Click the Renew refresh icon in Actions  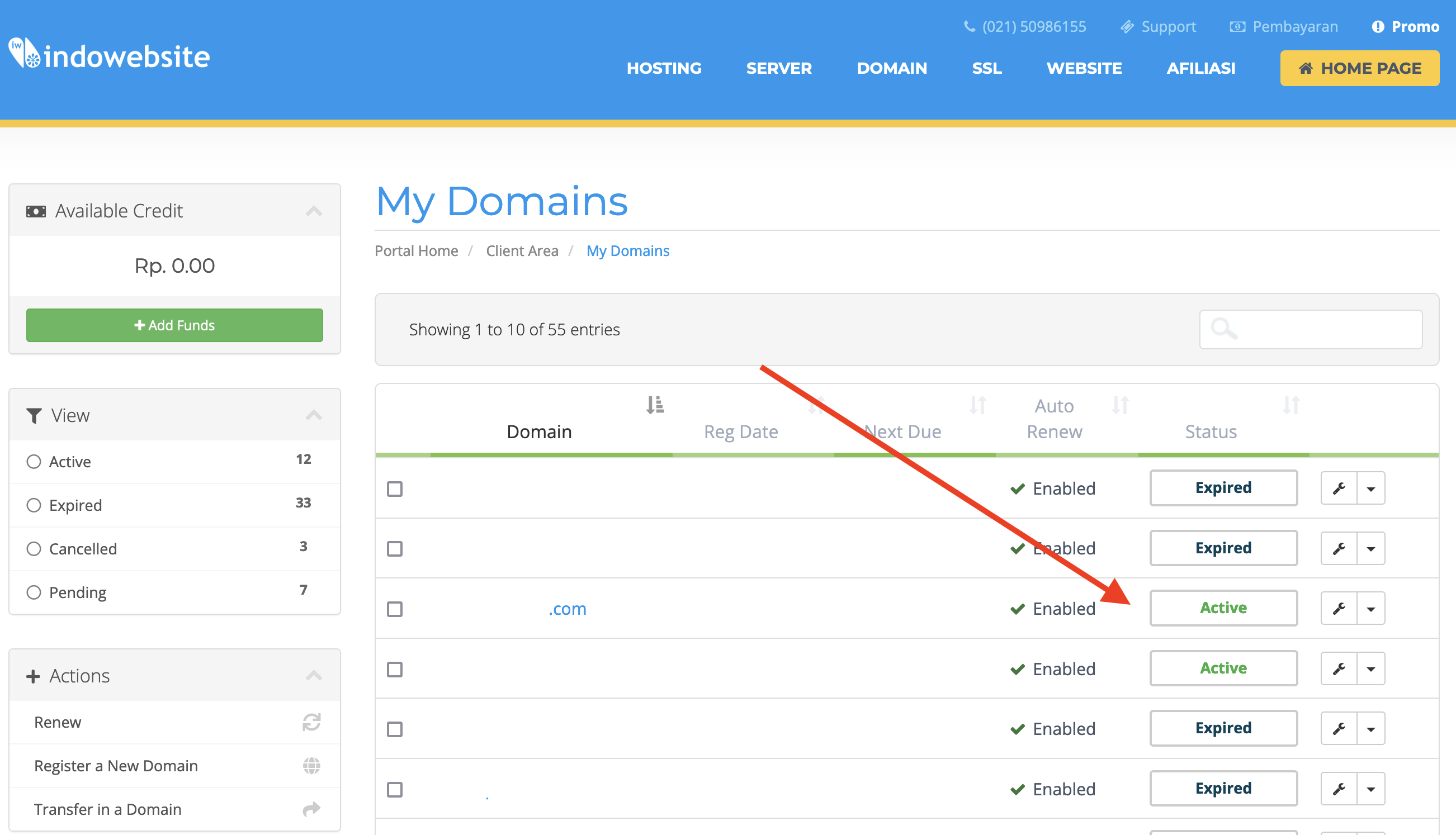(x=311, y=722)
